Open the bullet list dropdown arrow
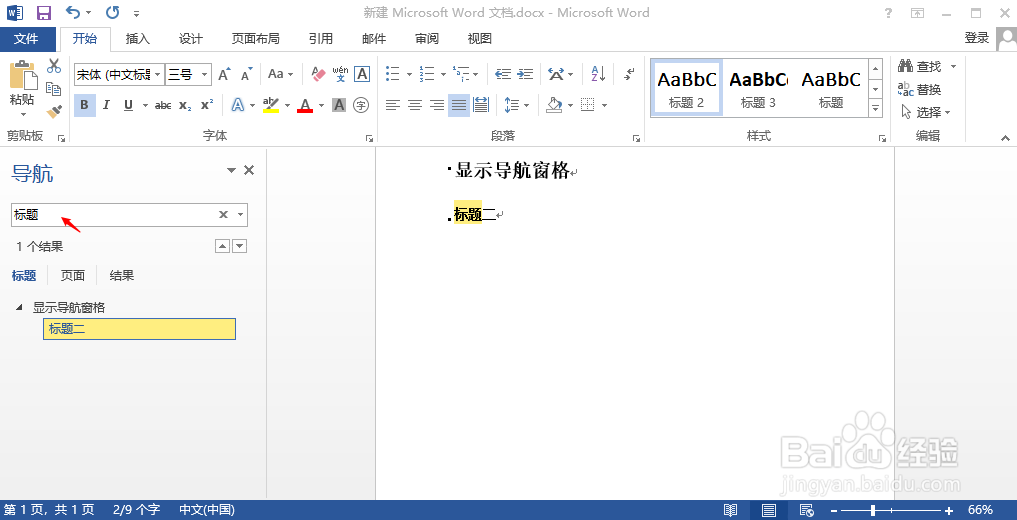This screenshot has height=520, width=1017. click(409, 75)
